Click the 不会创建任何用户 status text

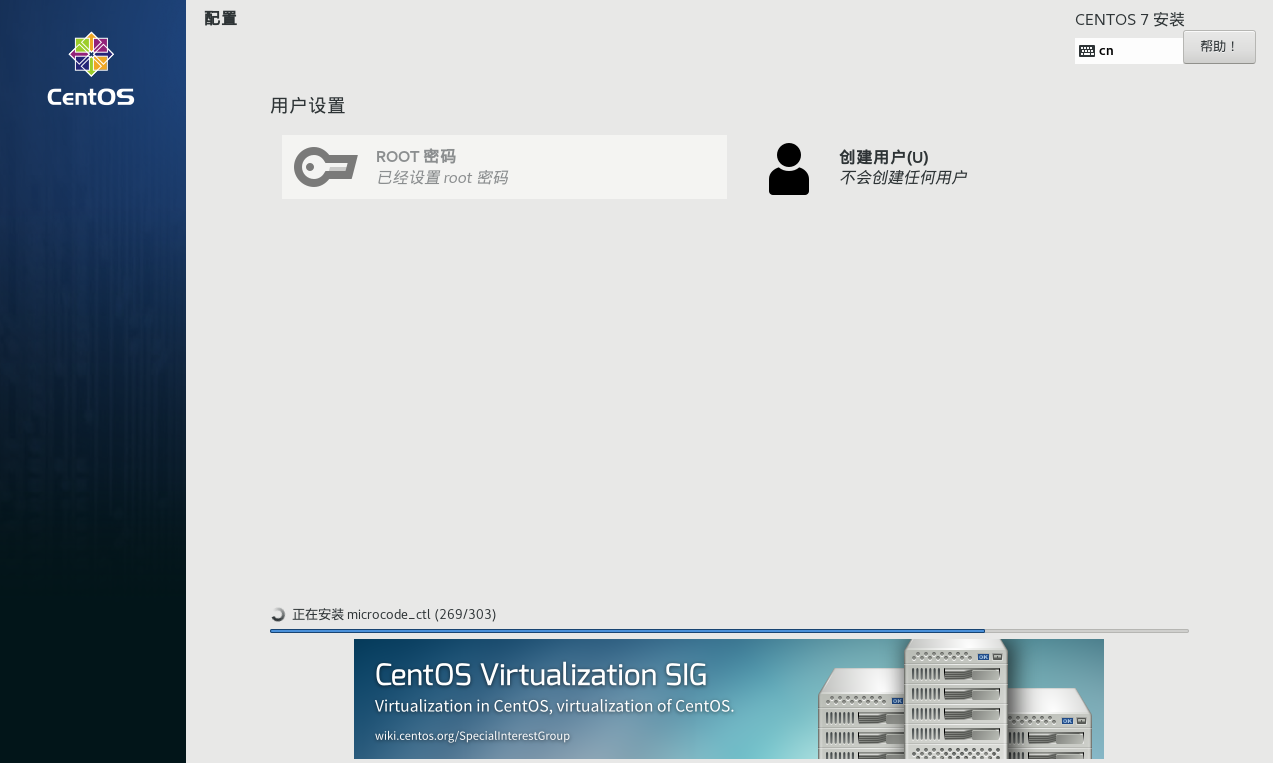coord(903,178)
